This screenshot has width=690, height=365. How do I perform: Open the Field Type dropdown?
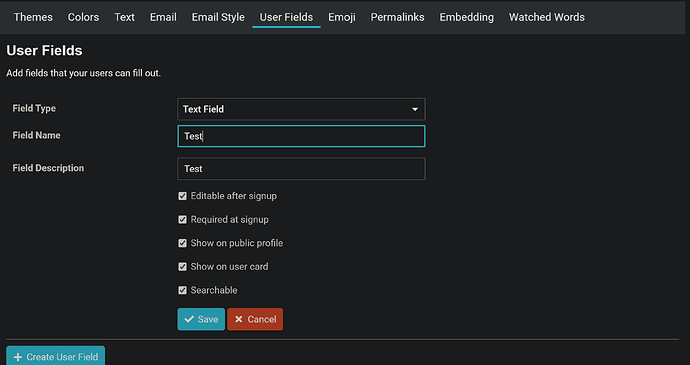click(x=301, y=109)
